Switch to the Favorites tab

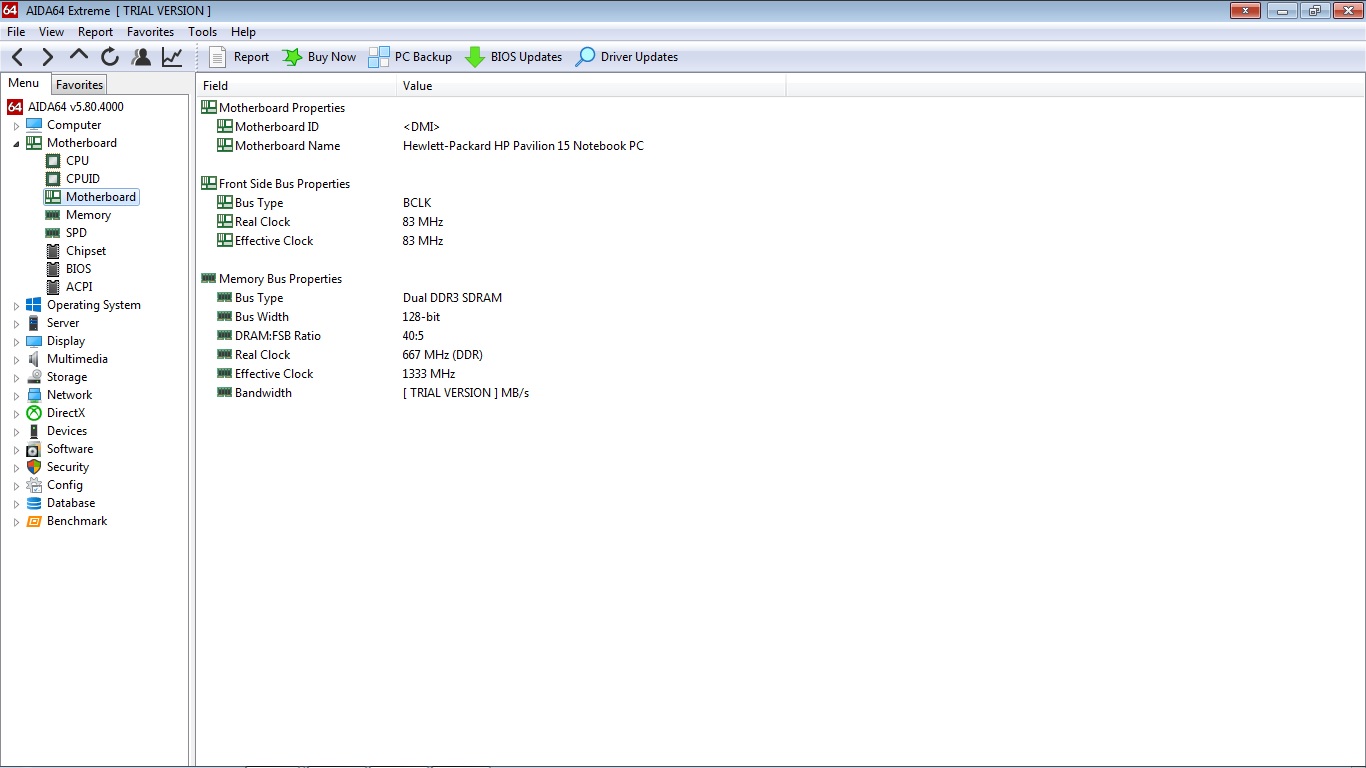point(79,85)
